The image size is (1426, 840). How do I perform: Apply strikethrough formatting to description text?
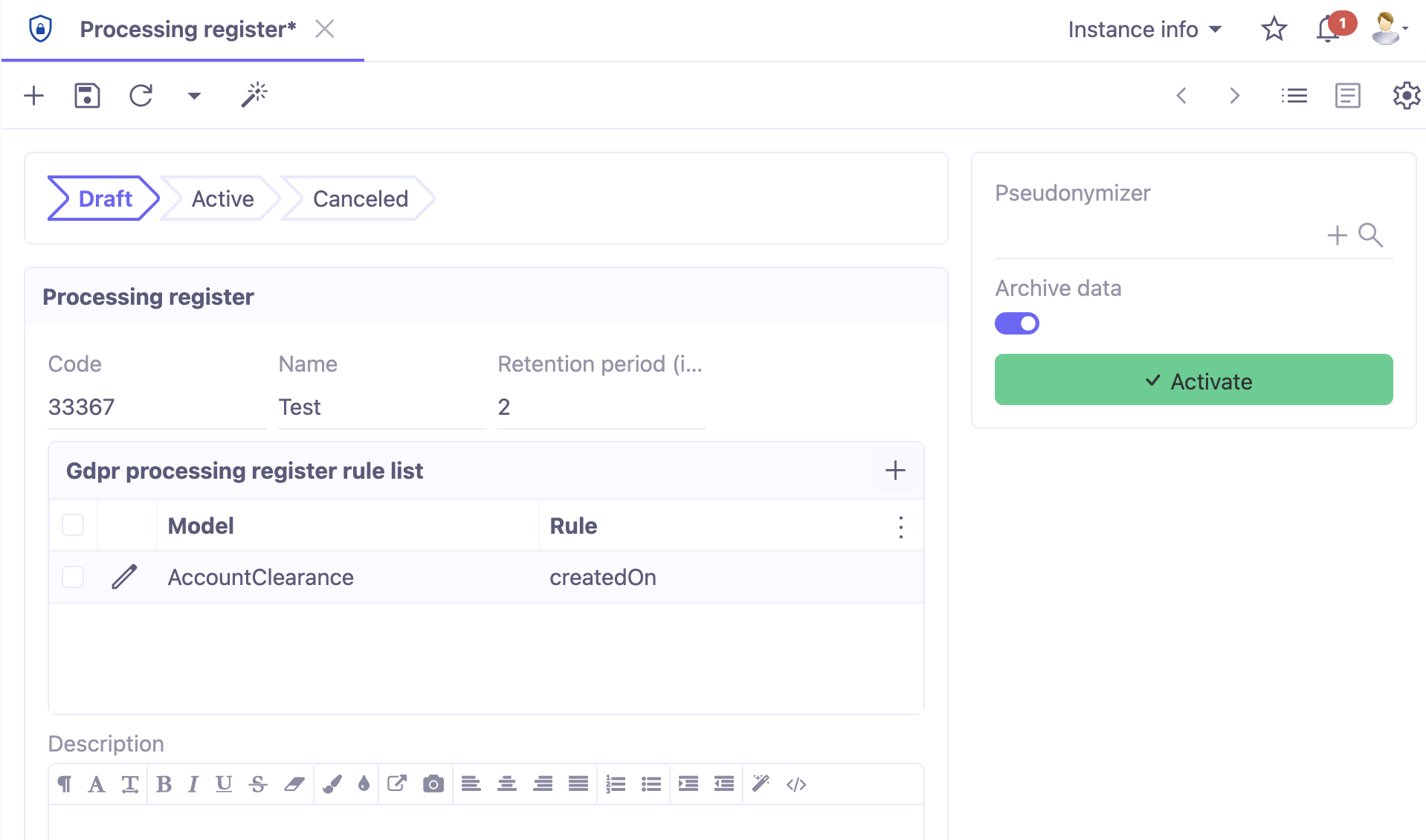click(258, 784)
